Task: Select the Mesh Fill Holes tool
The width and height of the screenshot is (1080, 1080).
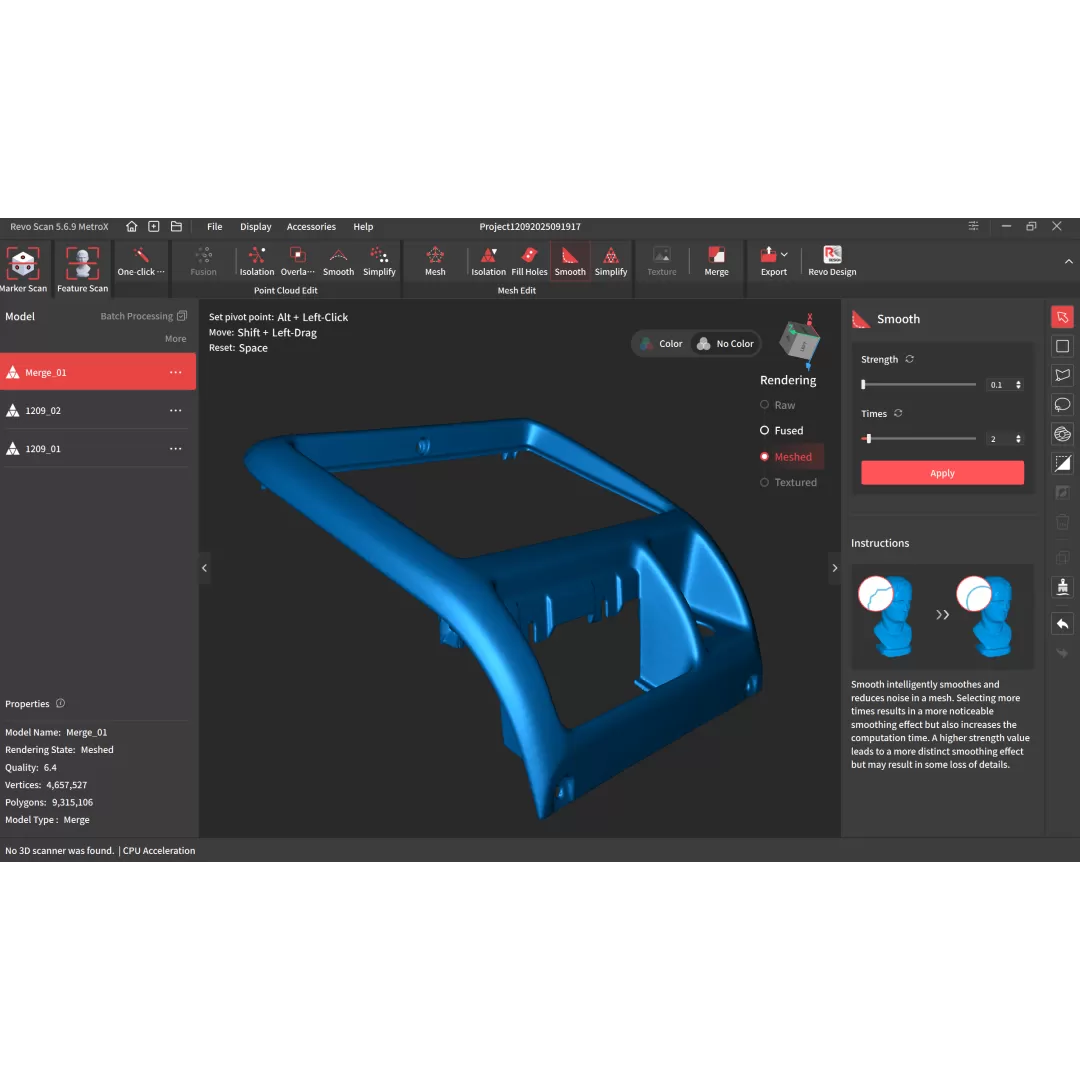Action: point(529,261)
